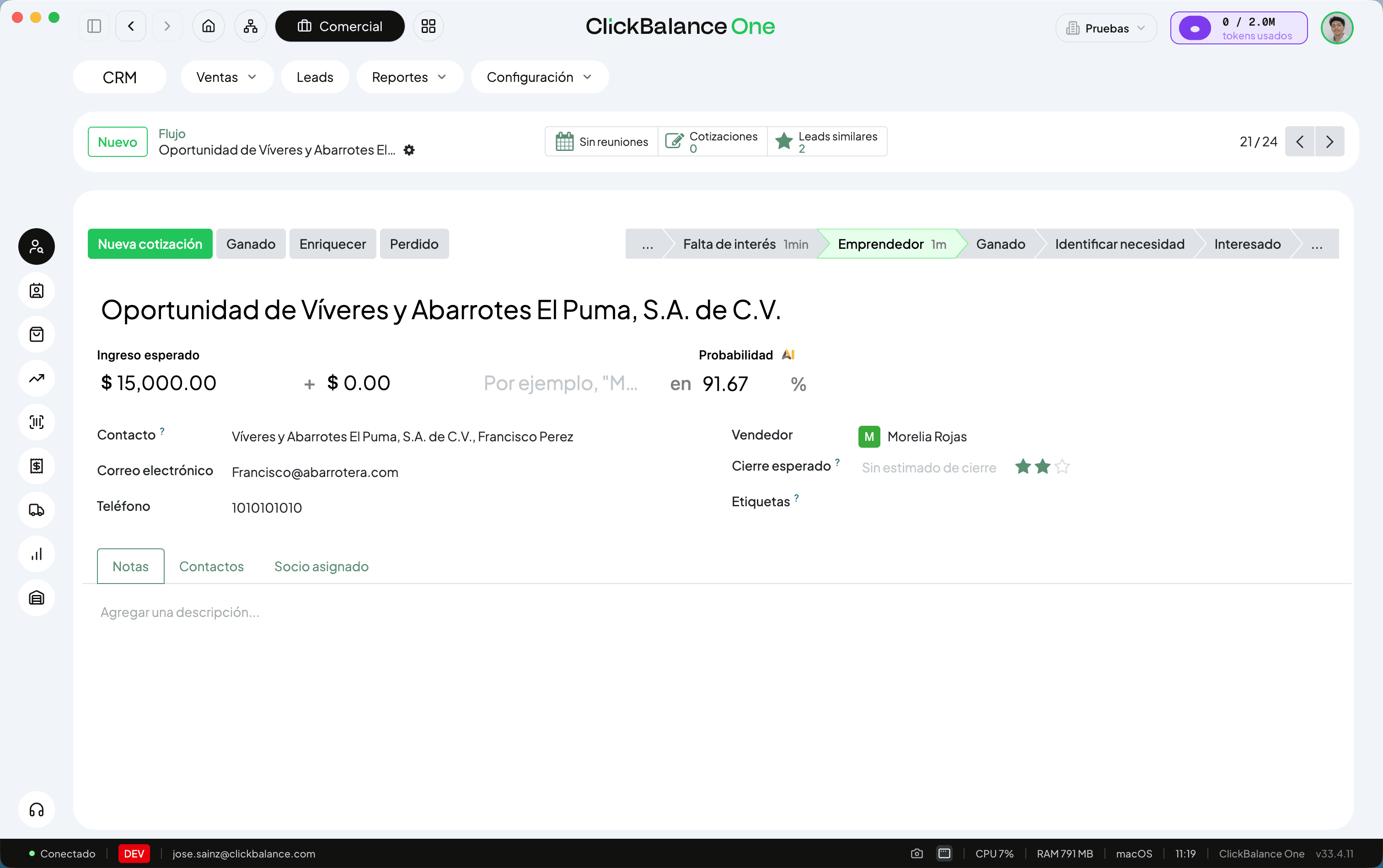Open the Pruebas company selector
The height and width of the screenshot is (868, 1383).
(1106, 28)
